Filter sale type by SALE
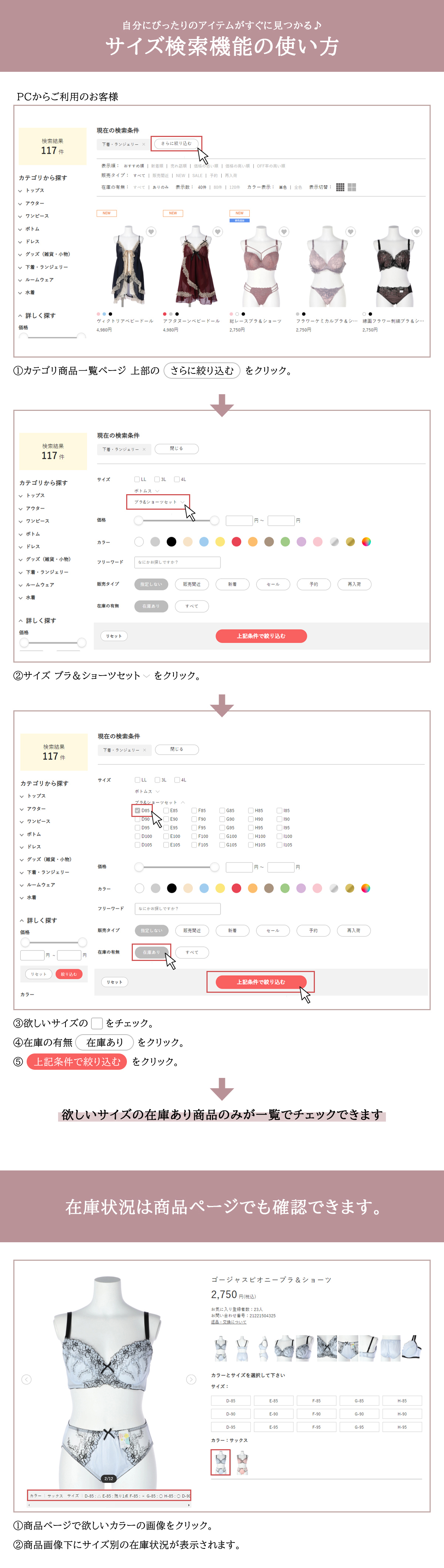 [x=197, y=175]
